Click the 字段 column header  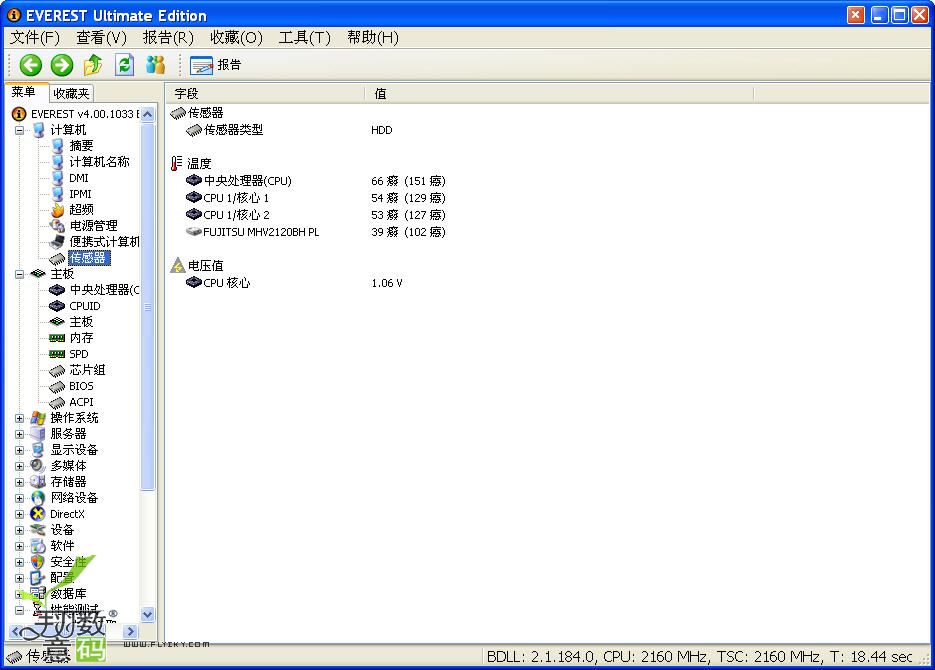pos(265,94)
